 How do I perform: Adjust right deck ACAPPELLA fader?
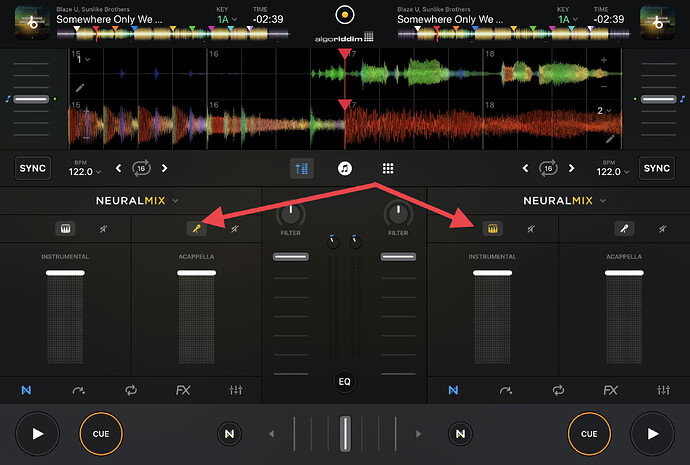click(x=624, y=273)
